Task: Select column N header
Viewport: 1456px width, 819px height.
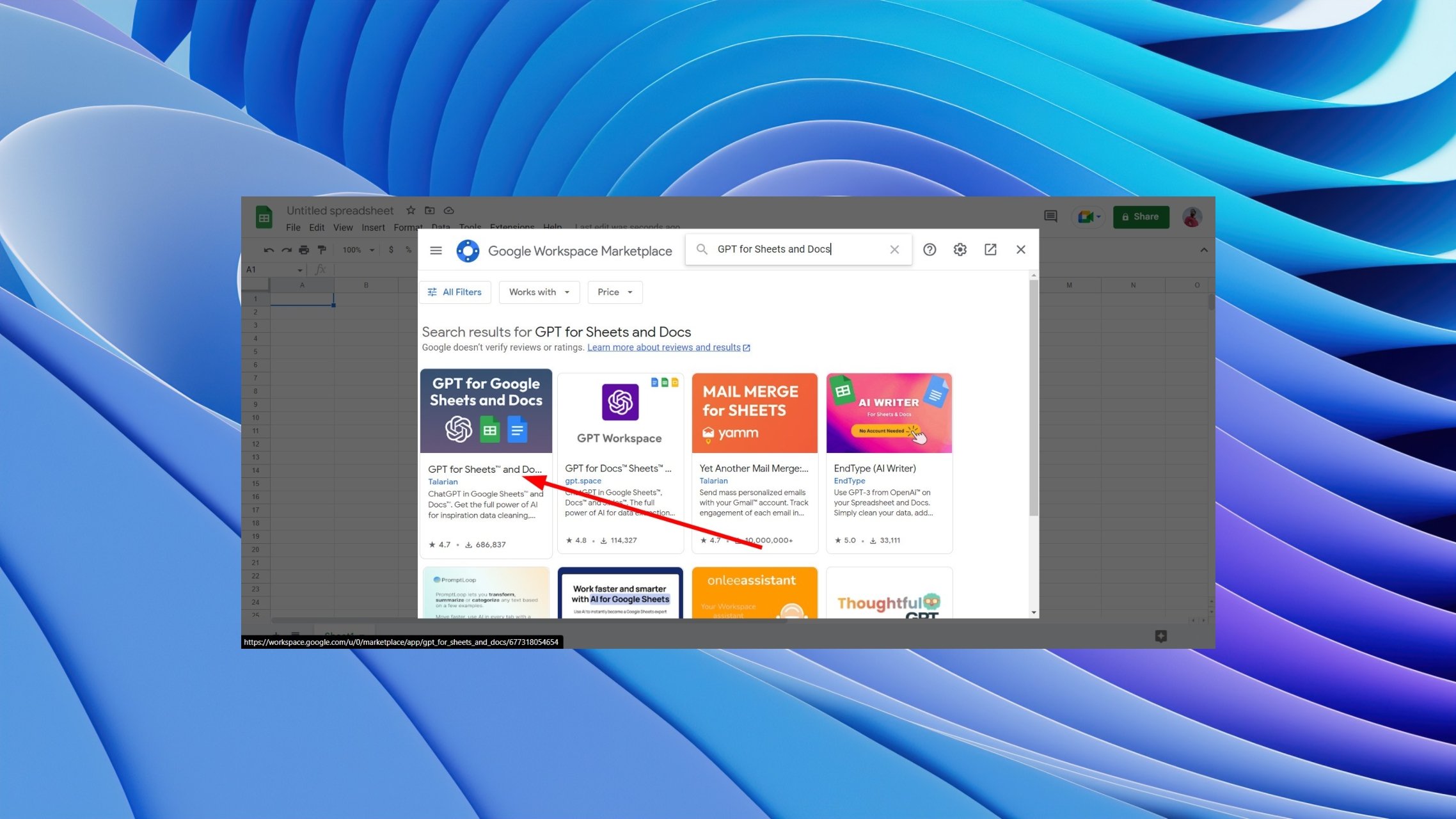Action: [x=1133, y=285]
